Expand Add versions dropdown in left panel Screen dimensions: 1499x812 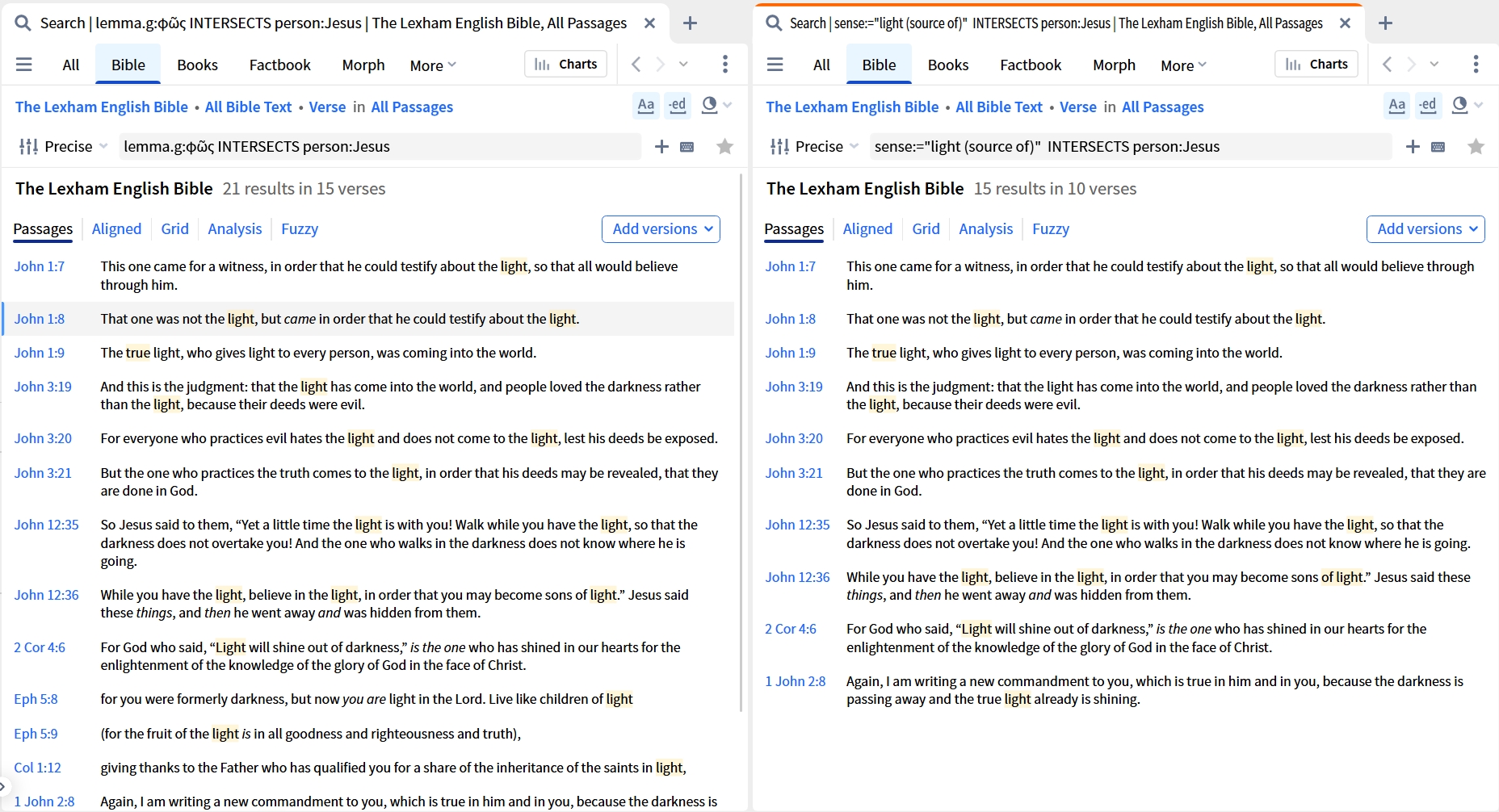(x=661, y=229)
